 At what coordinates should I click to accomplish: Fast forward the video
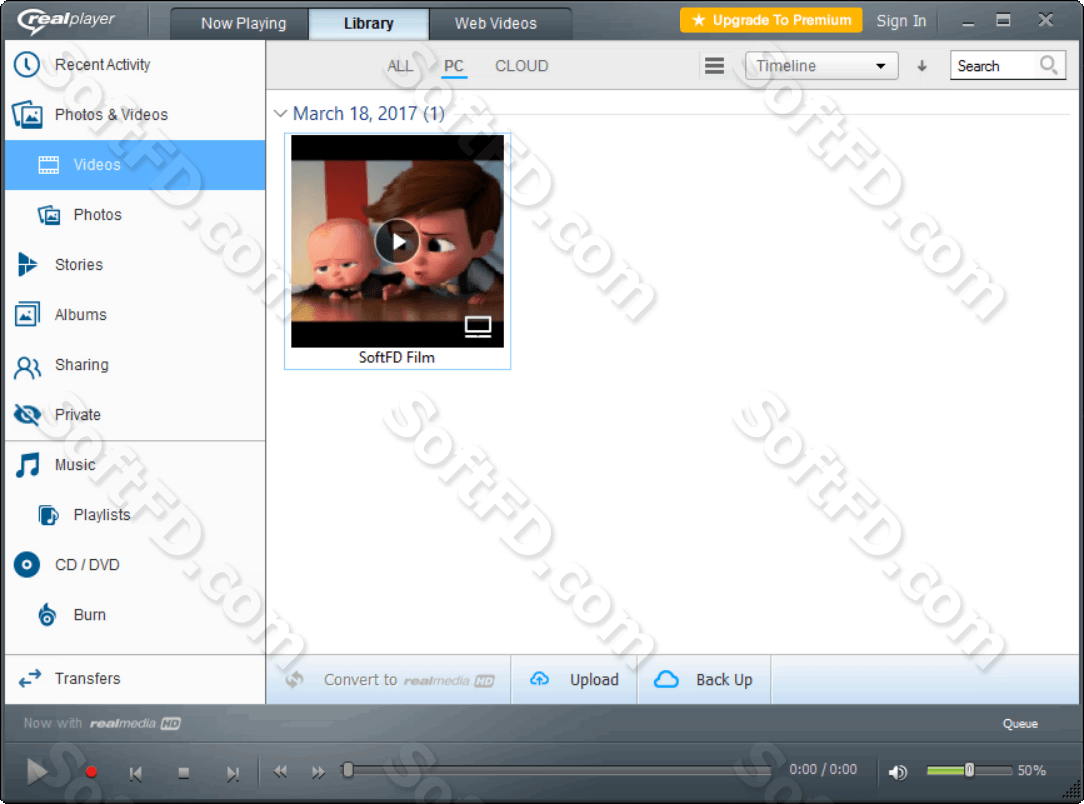click(x=317, y=772)
